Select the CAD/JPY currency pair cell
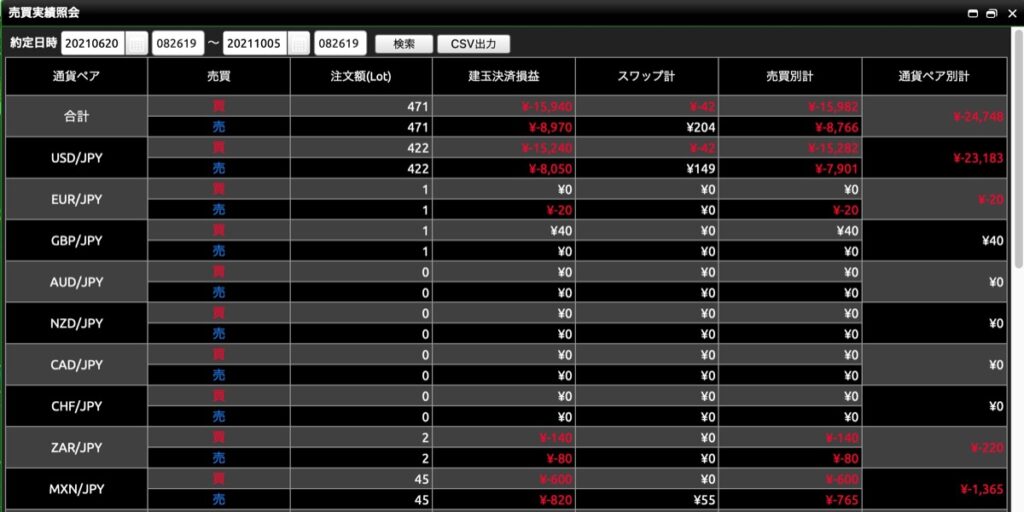 tap(76, 365)
